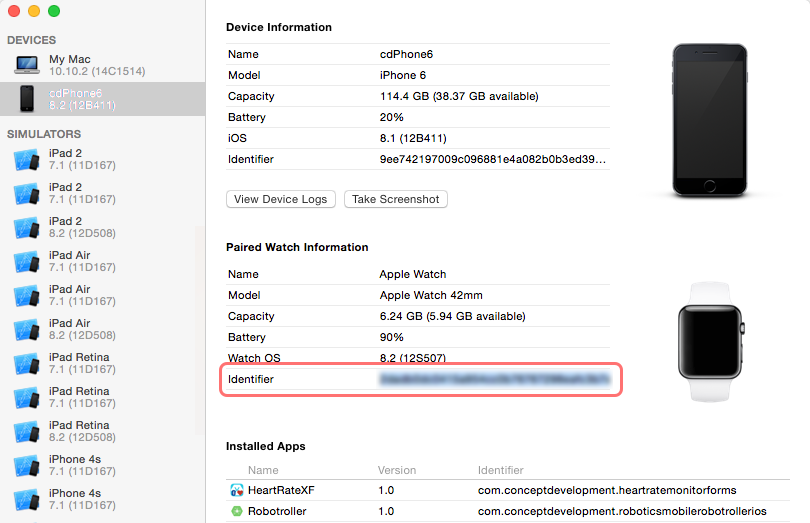Image resolution: width=810 pixels, height=523 pixels.
Task: Click the My Mac laptop icon
Action: 27,65
